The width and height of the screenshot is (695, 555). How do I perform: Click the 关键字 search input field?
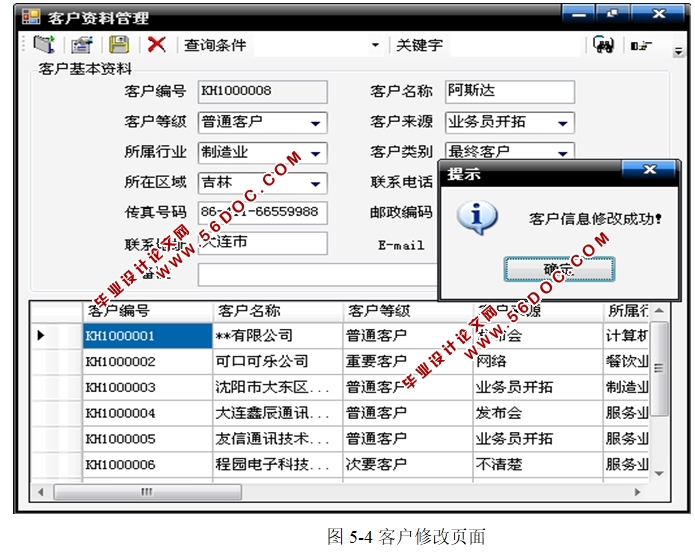[x=510, y=45]
